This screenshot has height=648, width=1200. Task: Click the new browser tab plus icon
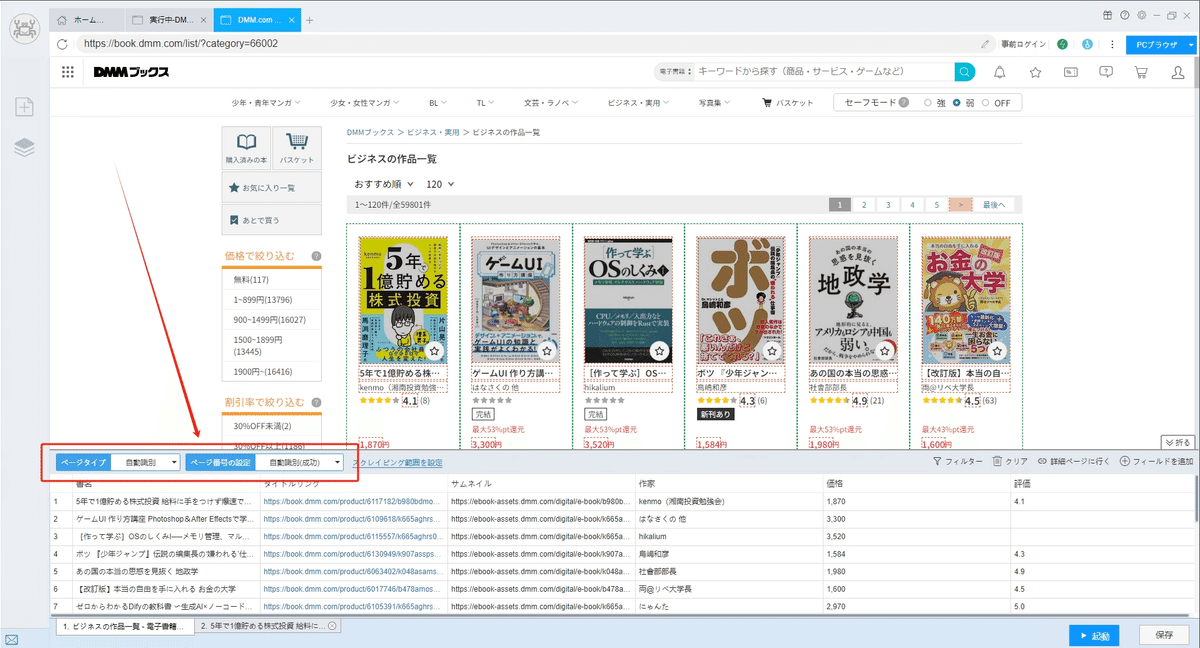pyautogui.click(x=309, y=20)
